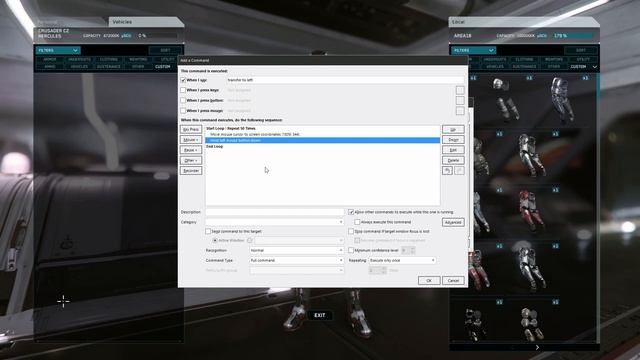This screenshot has height=360, width=640.
Task: Expand the left panel FILTERS dropdown
Action: click(x=58, y=50)
